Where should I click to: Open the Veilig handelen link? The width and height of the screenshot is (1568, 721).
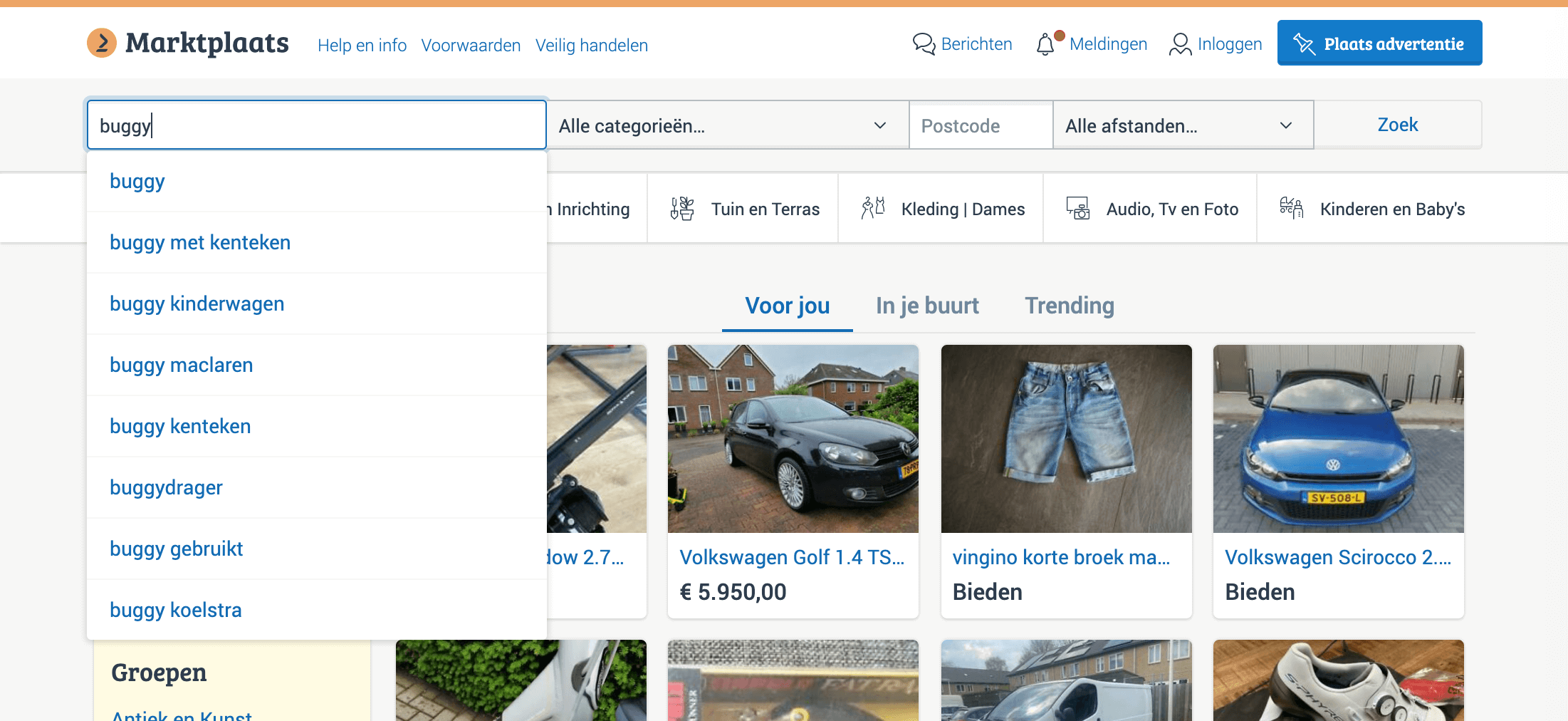(592, 46)
